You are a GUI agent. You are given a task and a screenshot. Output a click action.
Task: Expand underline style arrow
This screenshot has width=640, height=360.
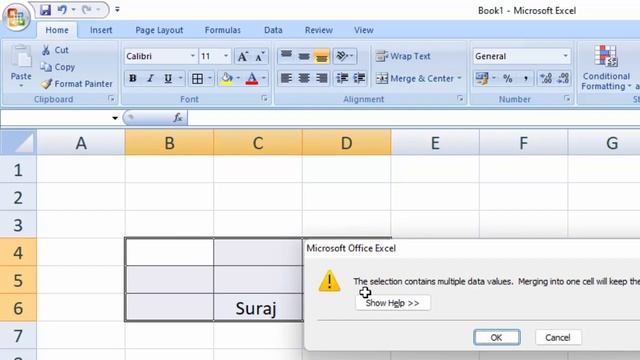coord(180,78)
